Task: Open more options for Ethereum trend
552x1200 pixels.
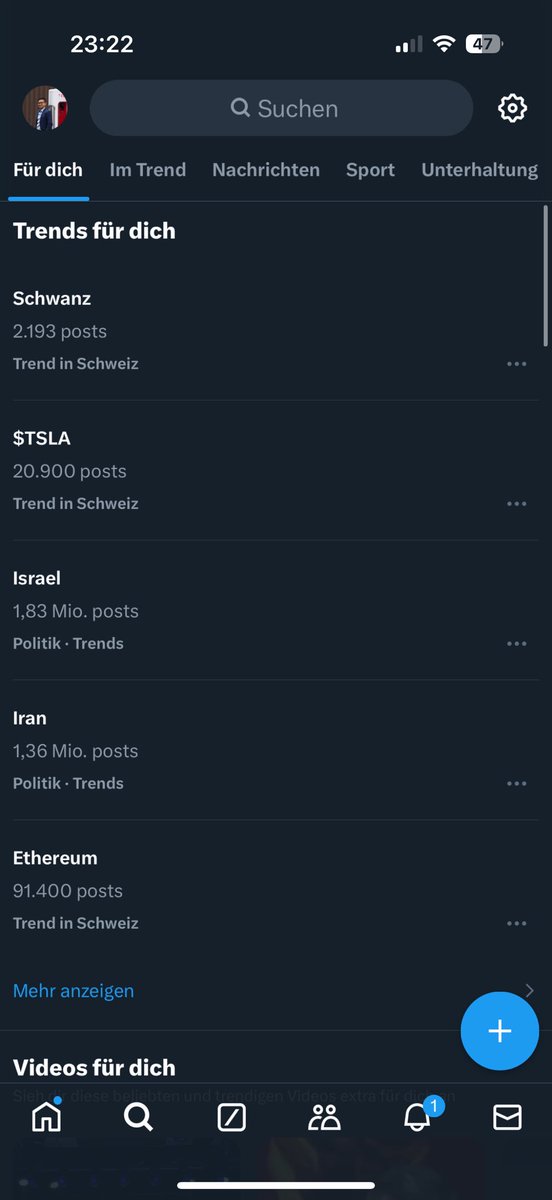Action: pos(516,924)
